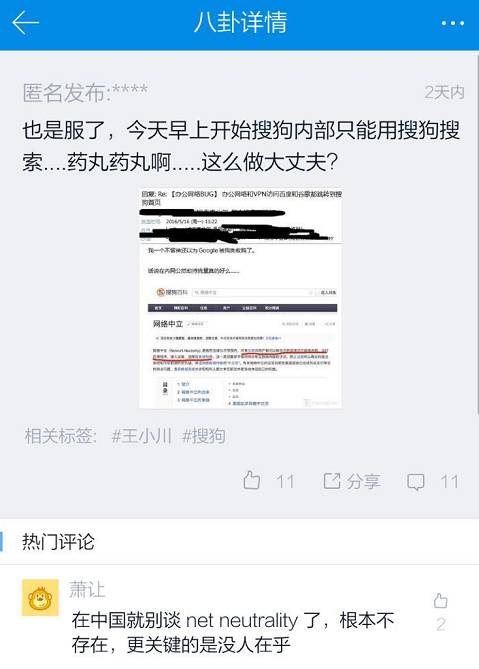Screen dimensions: 479x669
Task: Tap comment like count 2
Action: [x=441, y=625]
